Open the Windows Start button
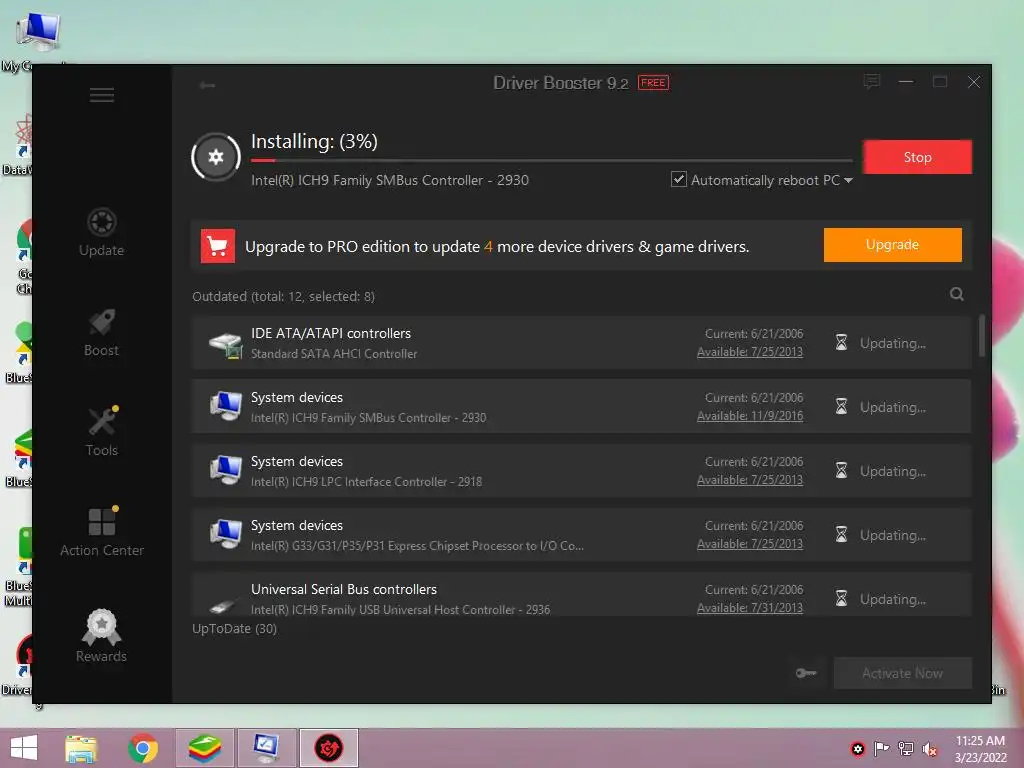This screenshot has height=768, width=1024. tap(24, 748)
